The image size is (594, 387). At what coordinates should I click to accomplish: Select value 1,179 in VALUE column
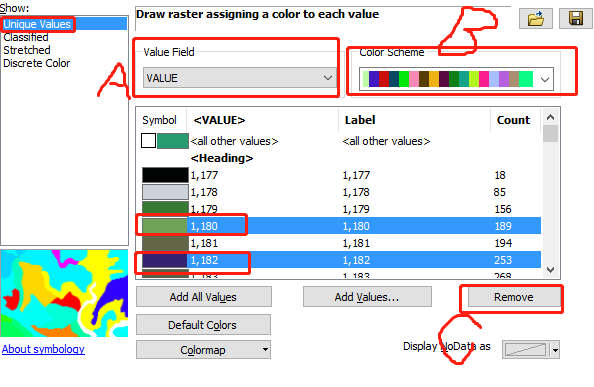[x=204, y=209]
